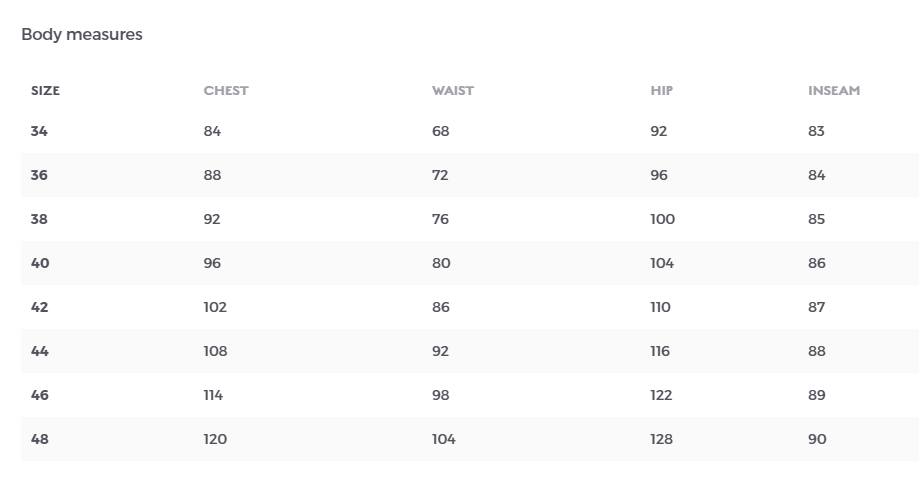
Task: Click inseam value 90 for size 48
Action: 817,439
